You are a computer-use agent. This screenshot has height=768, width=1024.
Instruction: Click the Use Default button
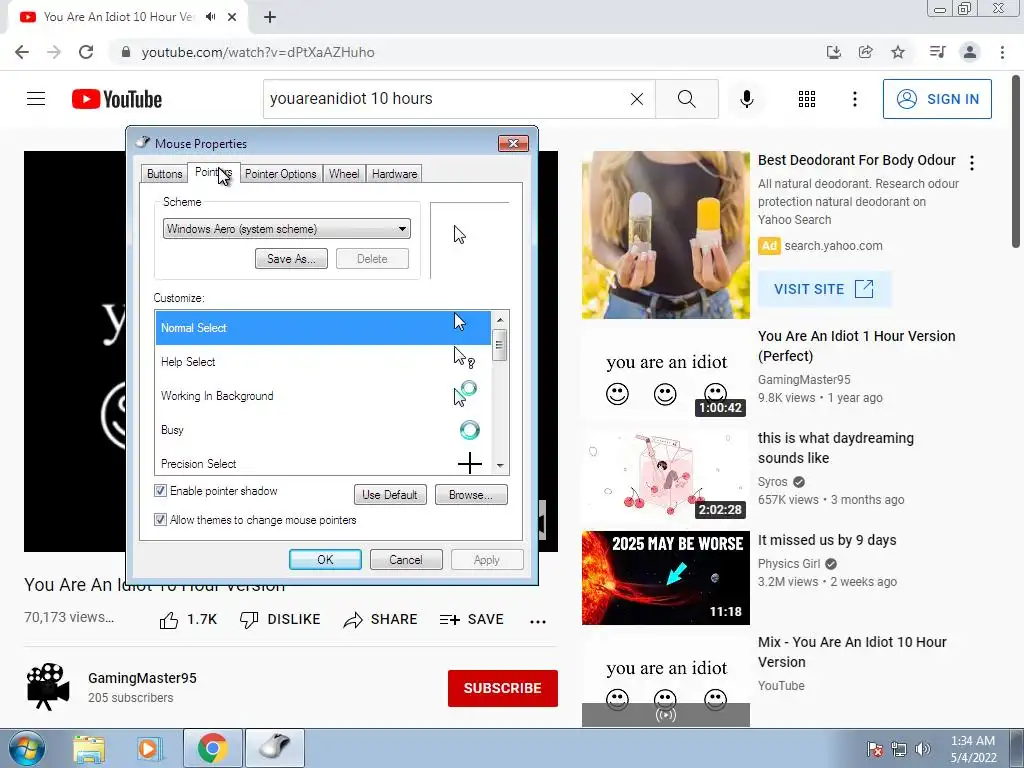(x=390, y=494)
